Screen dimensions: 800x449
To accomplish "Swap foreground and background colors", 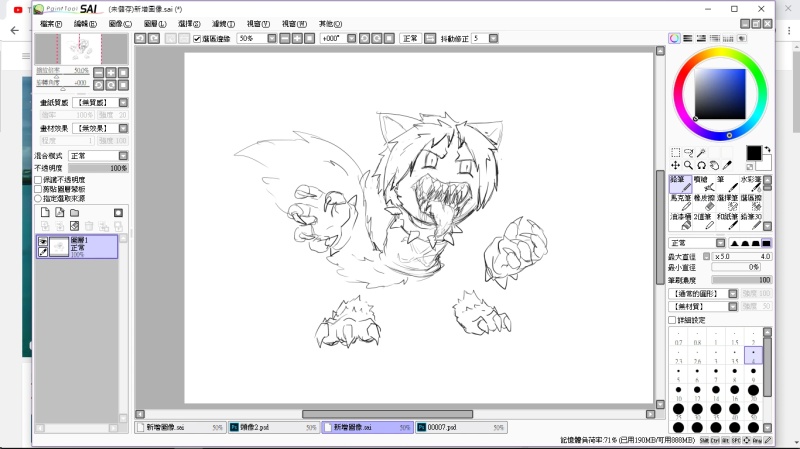I will coord(767,149).
